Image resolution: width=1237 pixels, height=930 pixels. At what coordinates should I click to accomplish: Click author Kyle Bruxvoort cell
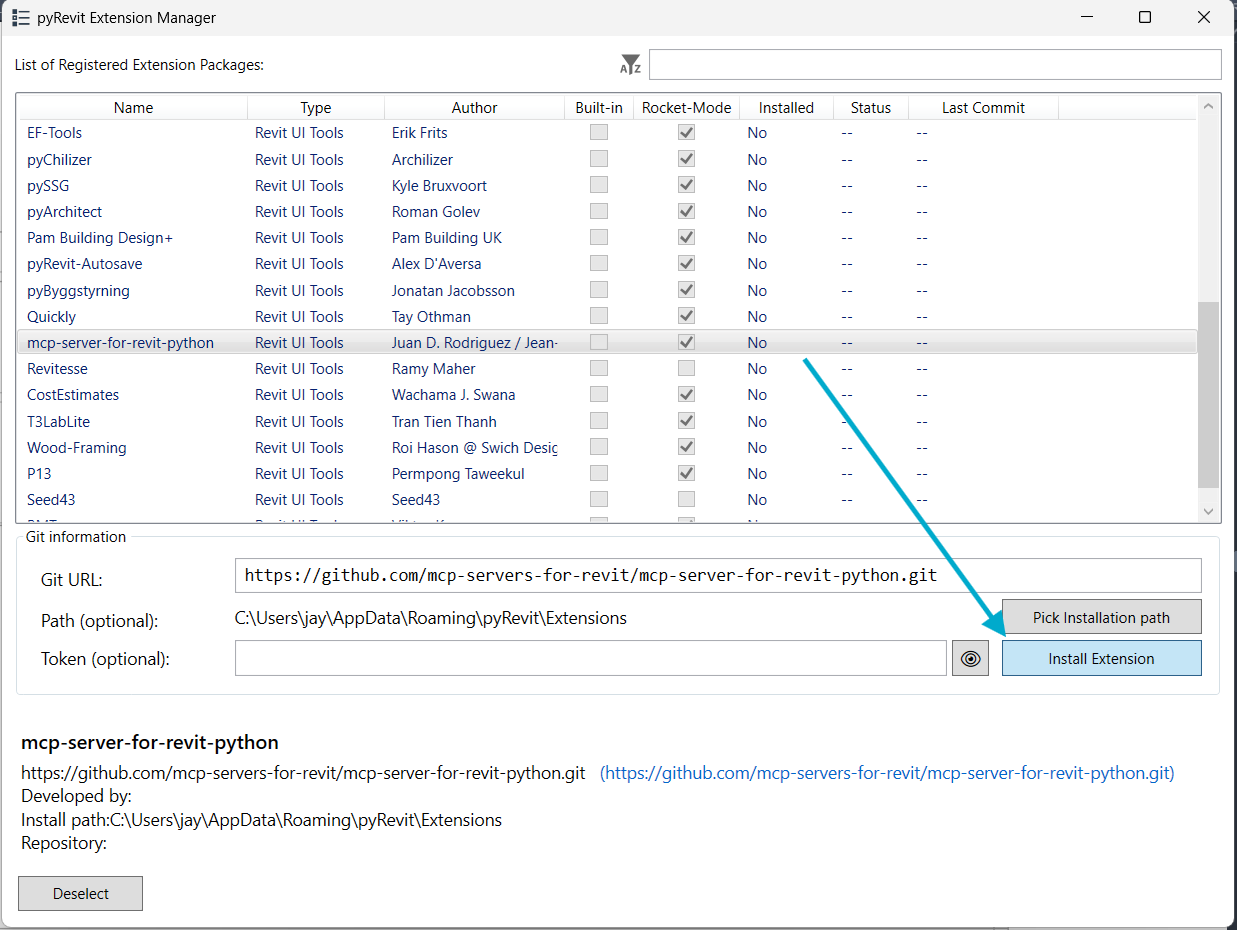pos(438,185)
